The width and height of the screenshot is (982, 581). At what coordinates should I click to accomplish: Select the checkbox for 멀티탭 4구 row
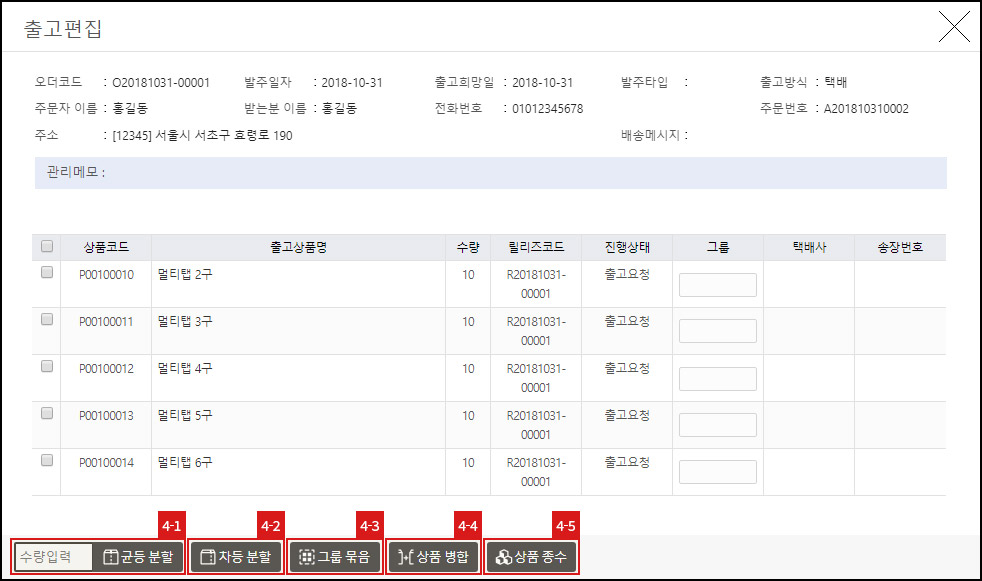point(47,367)
